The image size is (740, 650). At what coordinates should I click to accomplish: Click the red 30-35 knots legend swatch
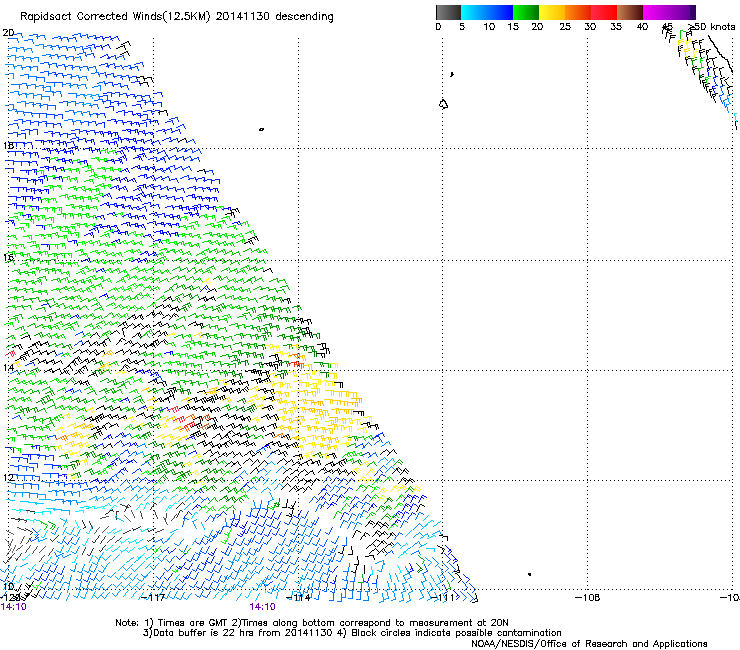click(604, 12)
